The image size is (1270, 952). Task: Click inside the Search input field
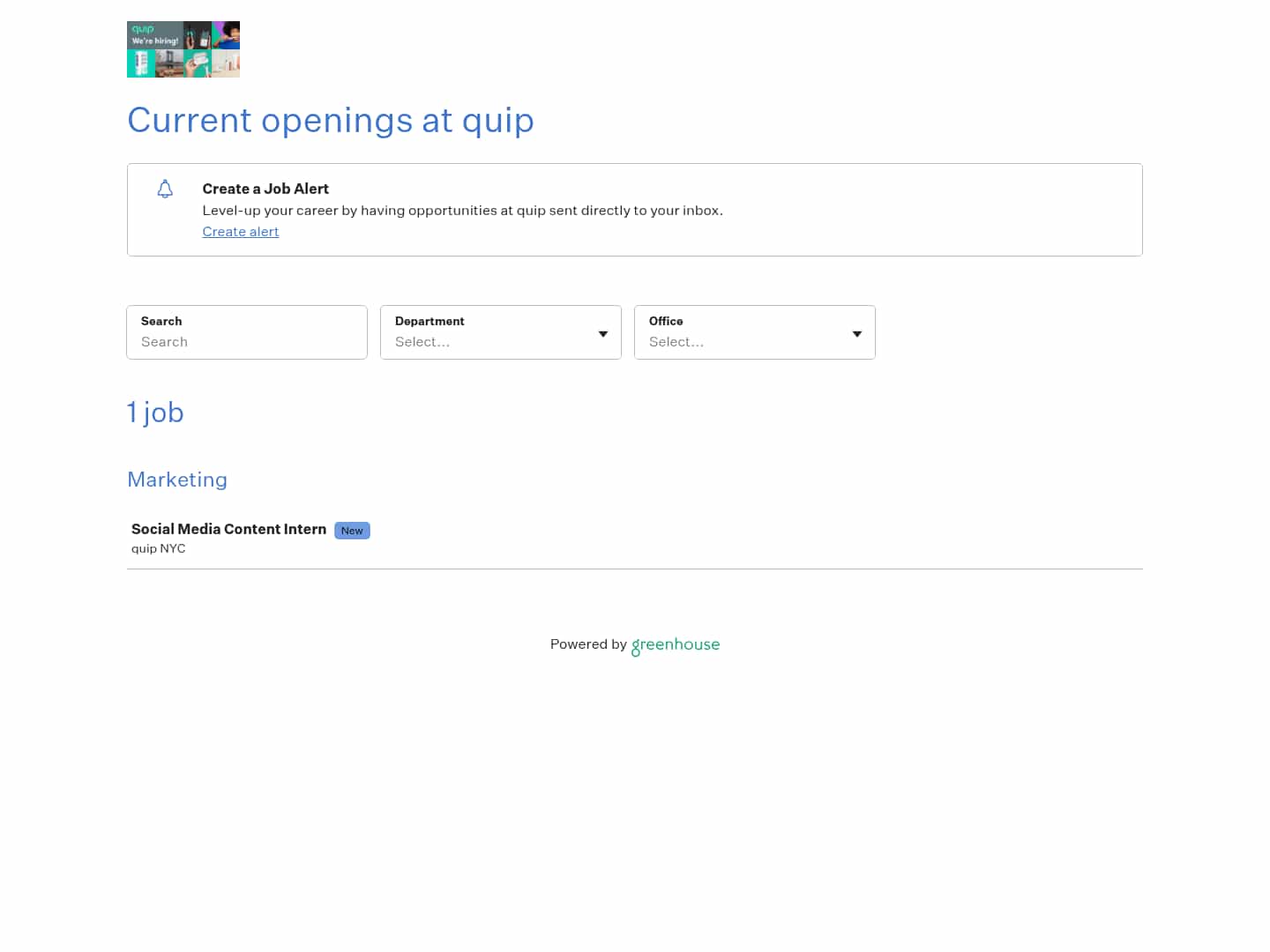[x=247, y=342]
